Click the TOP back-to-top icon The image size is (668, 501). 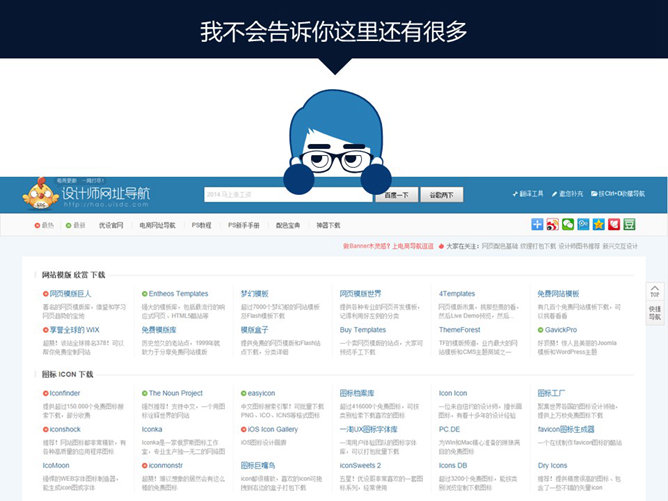pos(654,291)
